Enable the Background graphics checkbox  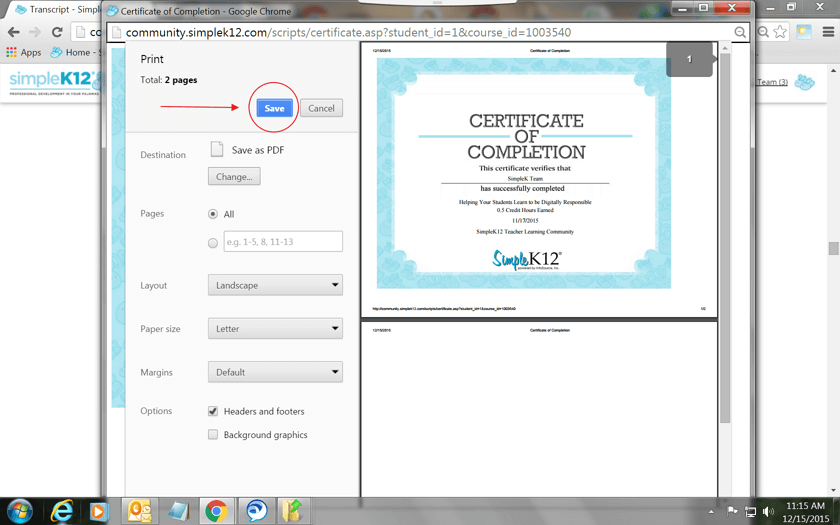(x=213, y=434)
